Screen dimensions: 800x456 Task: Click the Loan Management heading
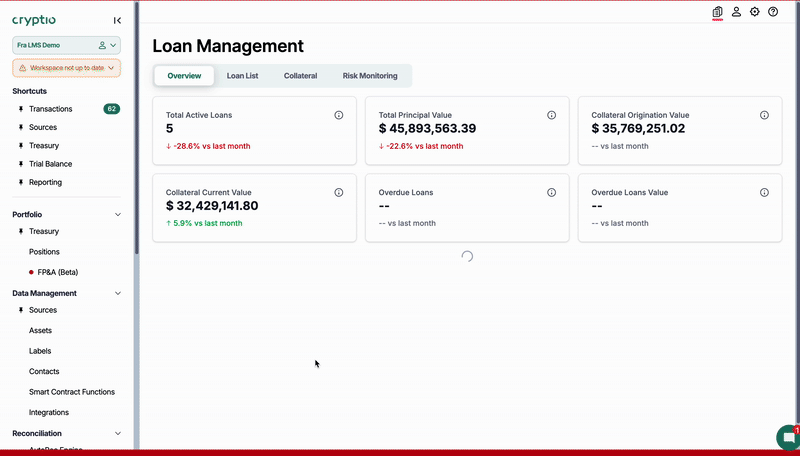click(x=228, y=46)
